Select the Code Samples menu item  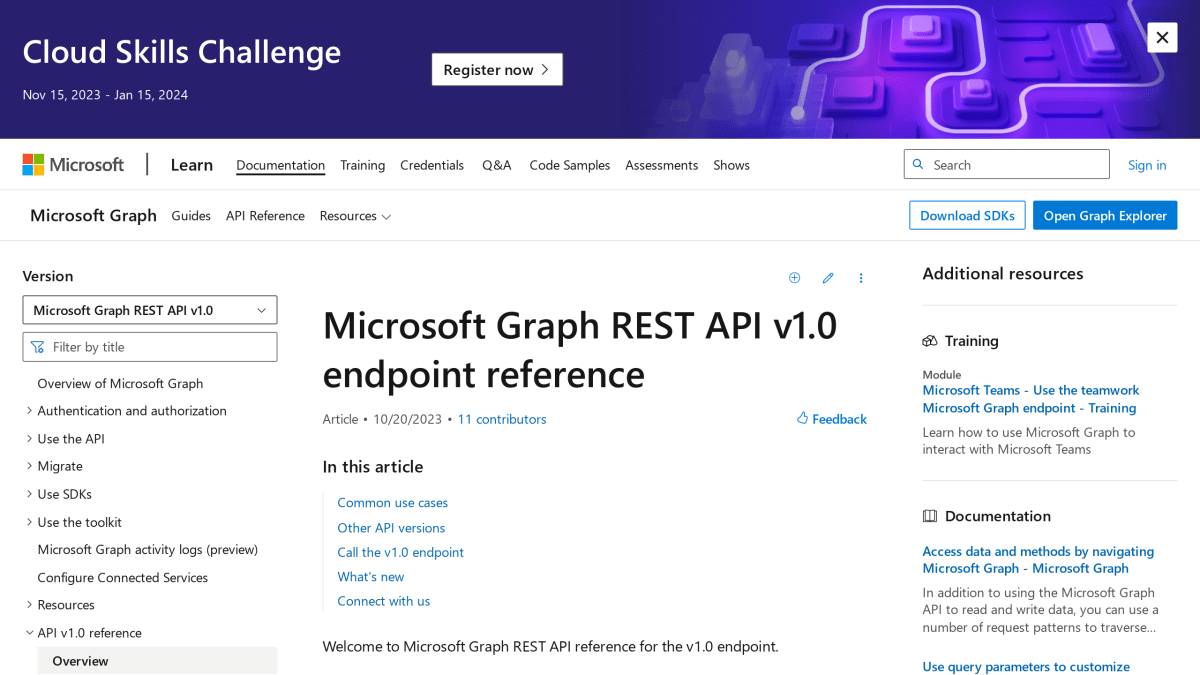coord(569,165)
